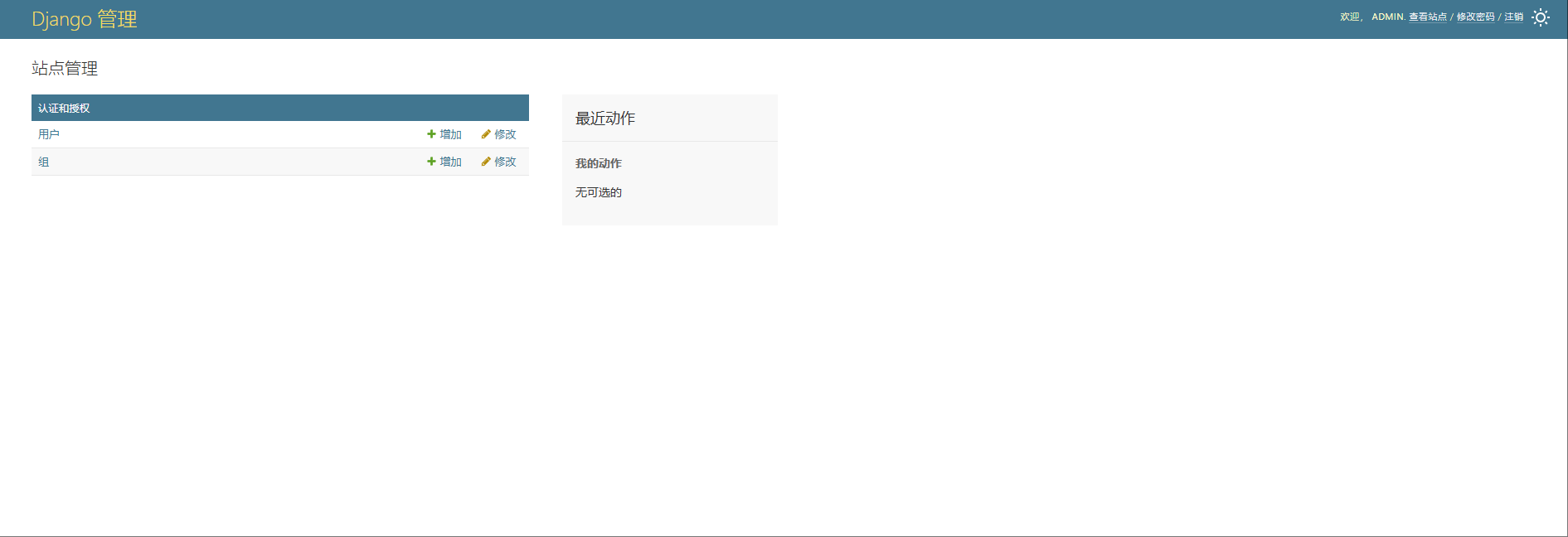The width and height of the screenshot is (1568, 537).
Task: Open the 认证和授权 section header
Action: point(64,109)
